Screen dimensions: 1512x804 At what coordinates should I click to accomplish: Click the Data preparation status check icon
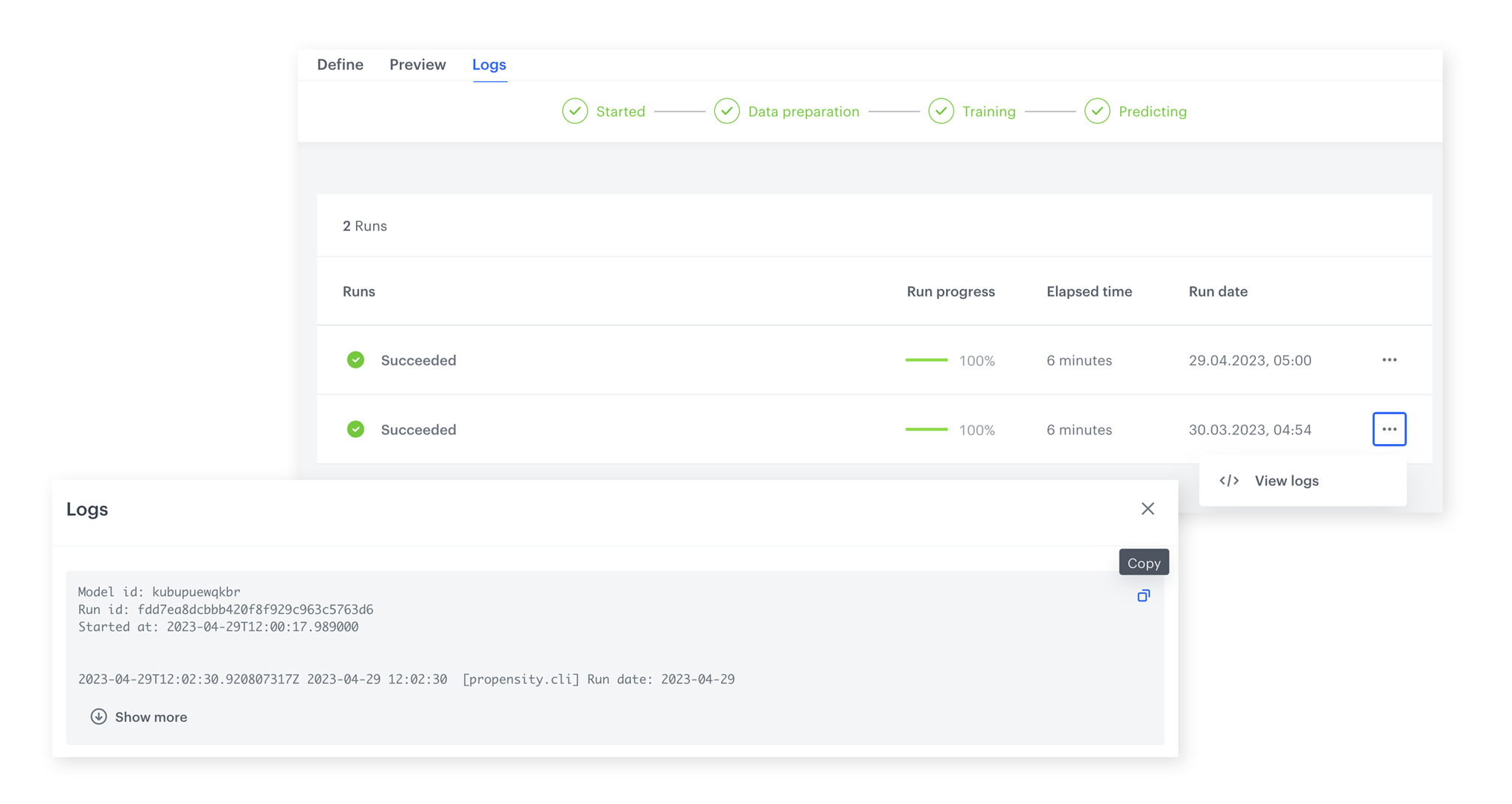727,111
